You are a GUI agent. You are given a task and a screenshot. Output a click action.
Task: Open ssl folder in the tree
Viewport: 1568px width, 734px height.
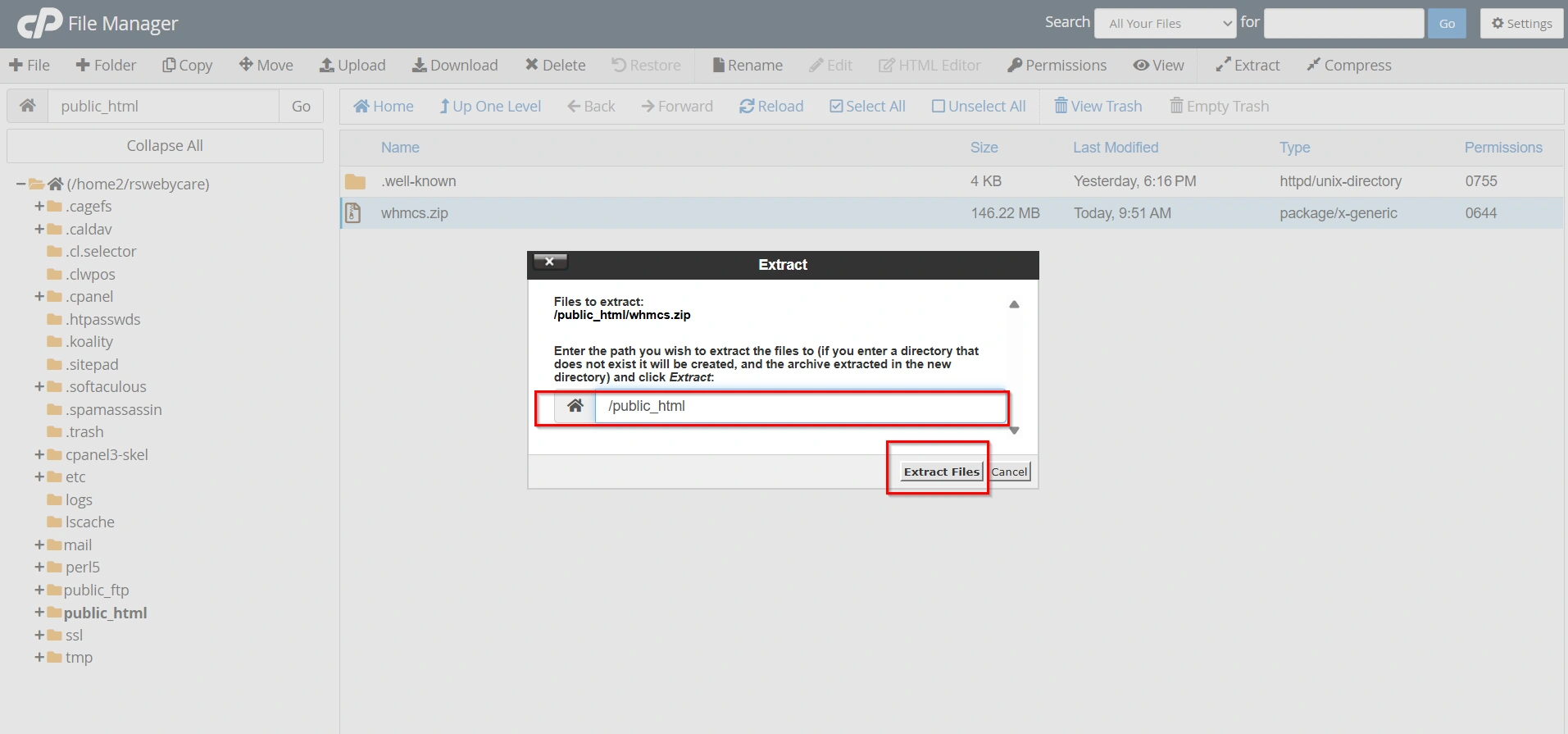74,635
